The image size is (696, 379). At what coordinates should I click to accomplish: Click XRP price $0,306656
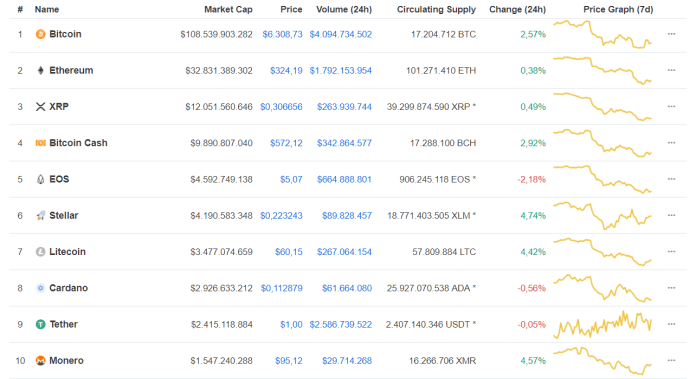(281, 107)
